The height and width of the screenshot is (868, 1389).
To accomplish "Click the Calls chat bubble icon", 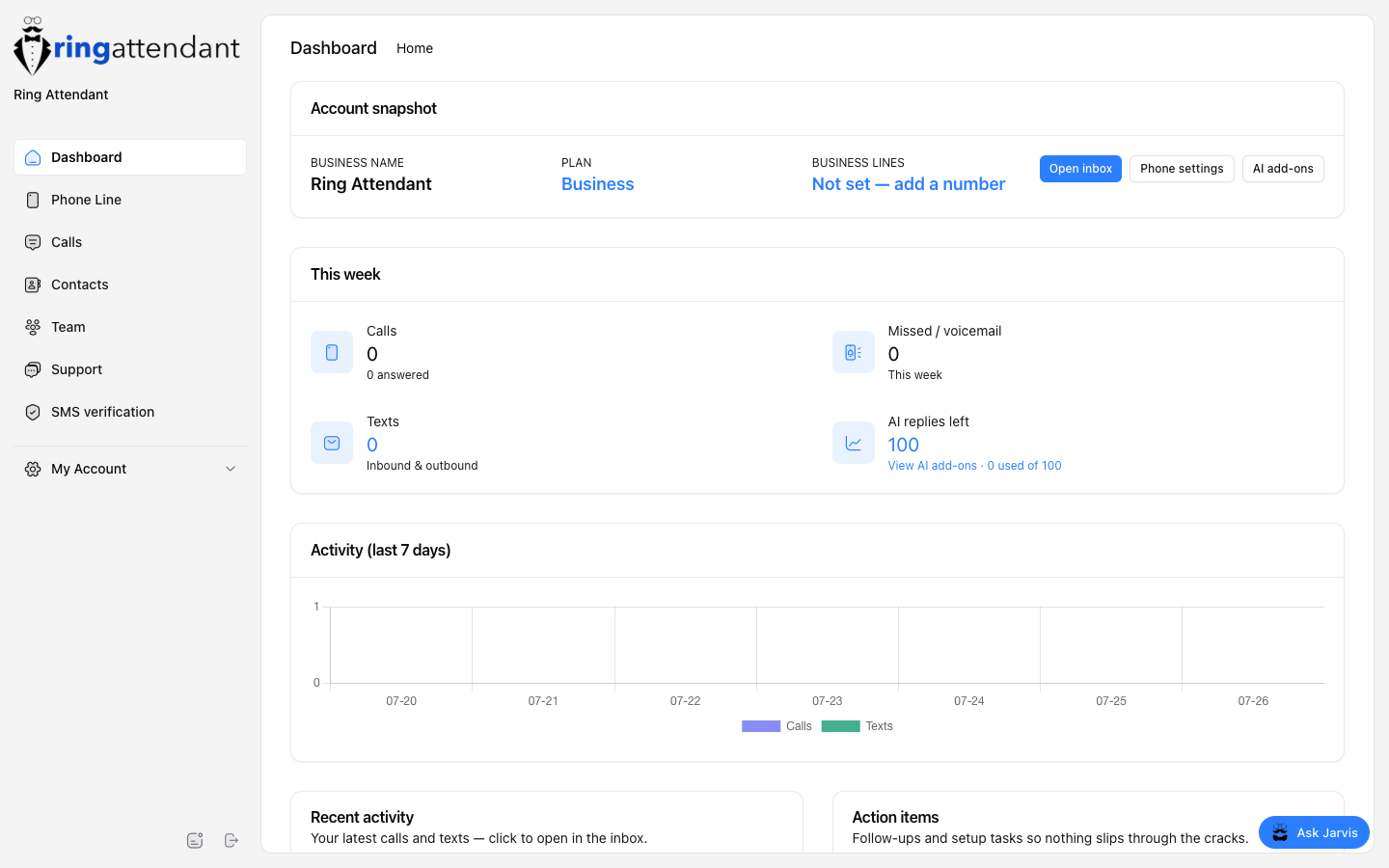I will (33, 242).
